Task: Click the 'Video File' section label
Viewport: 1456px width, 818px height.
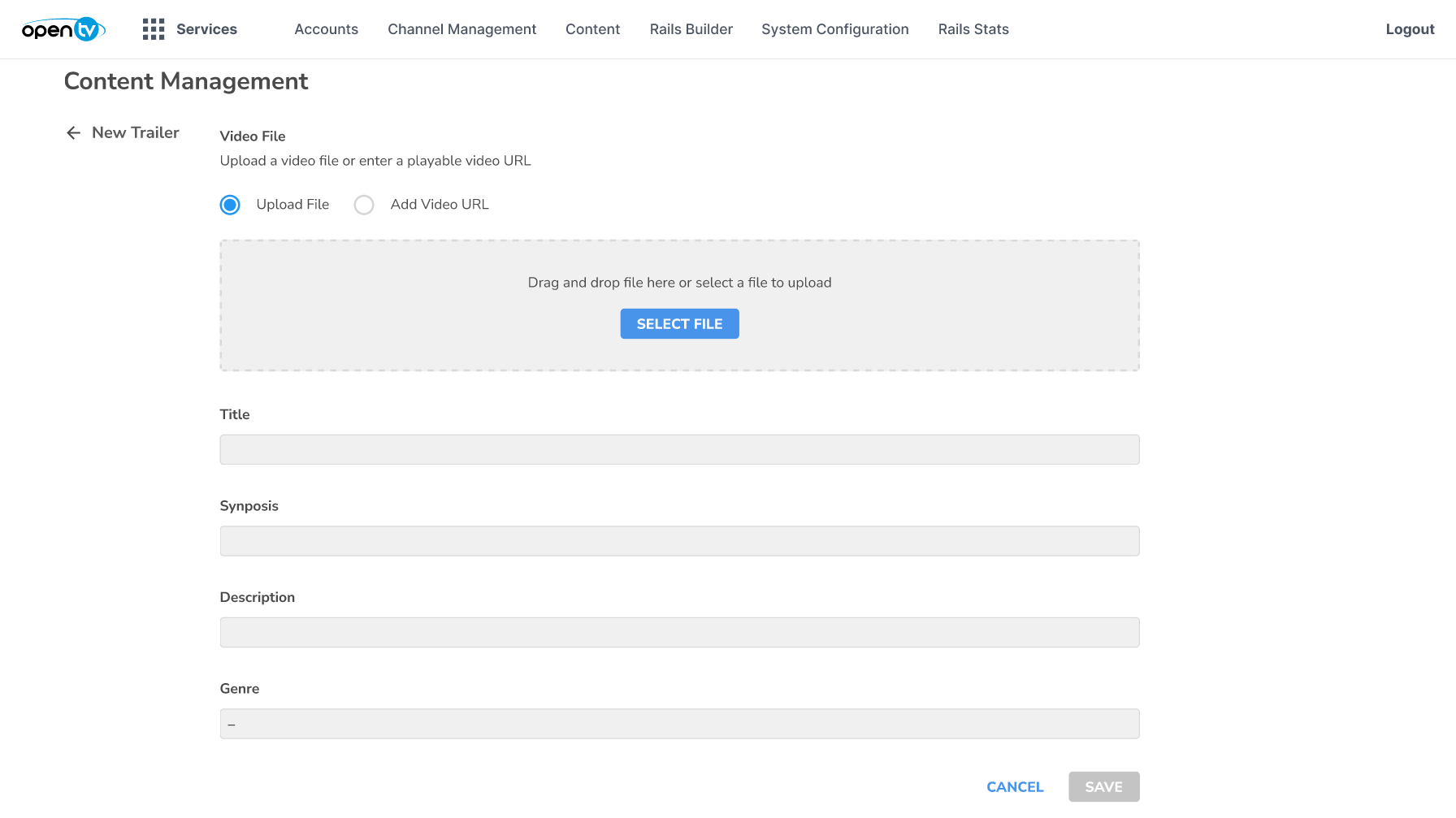Action: click(x=253, y=136)
